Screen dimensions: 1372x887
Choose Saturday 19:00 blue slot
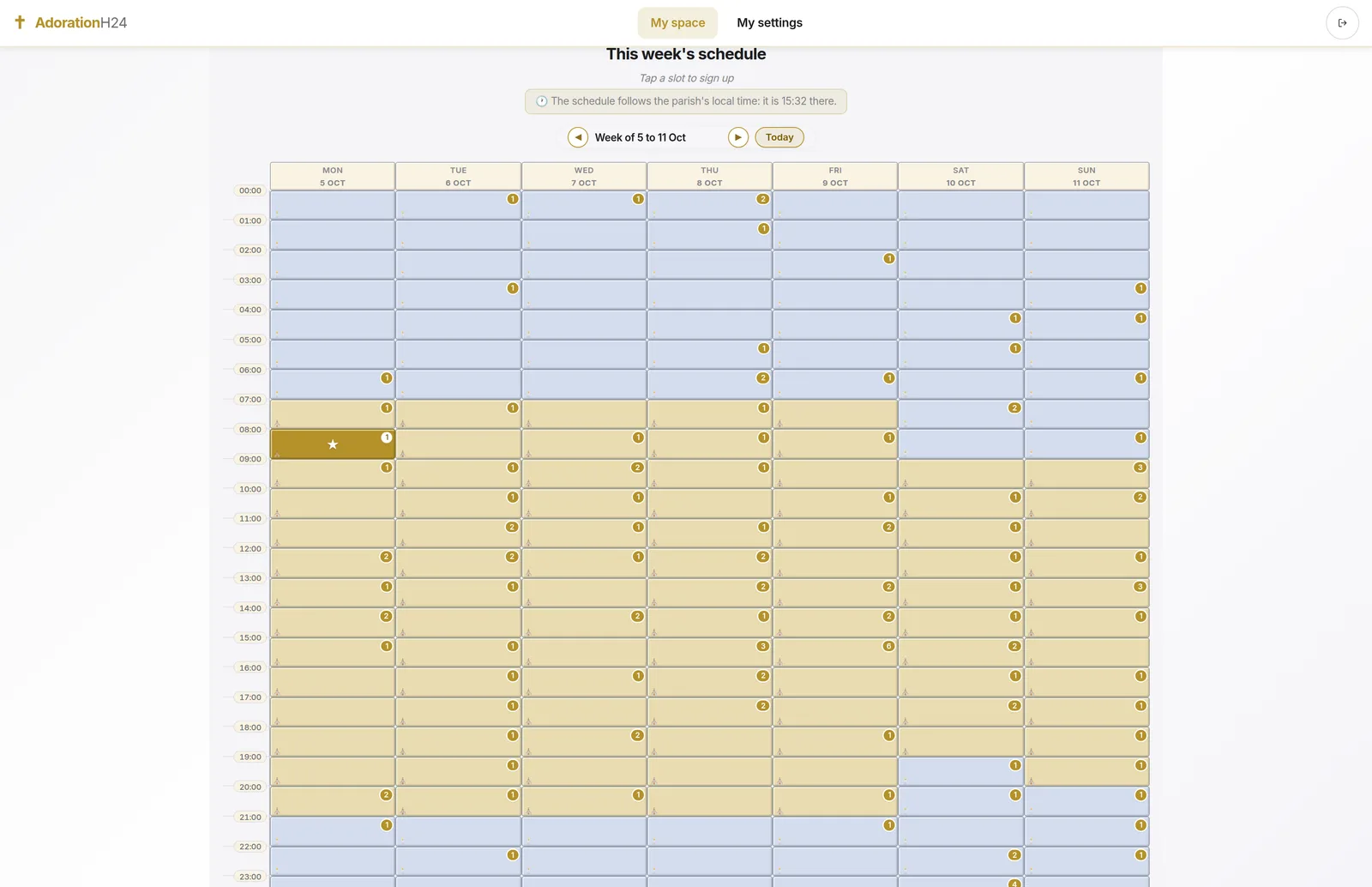point(960,772)
